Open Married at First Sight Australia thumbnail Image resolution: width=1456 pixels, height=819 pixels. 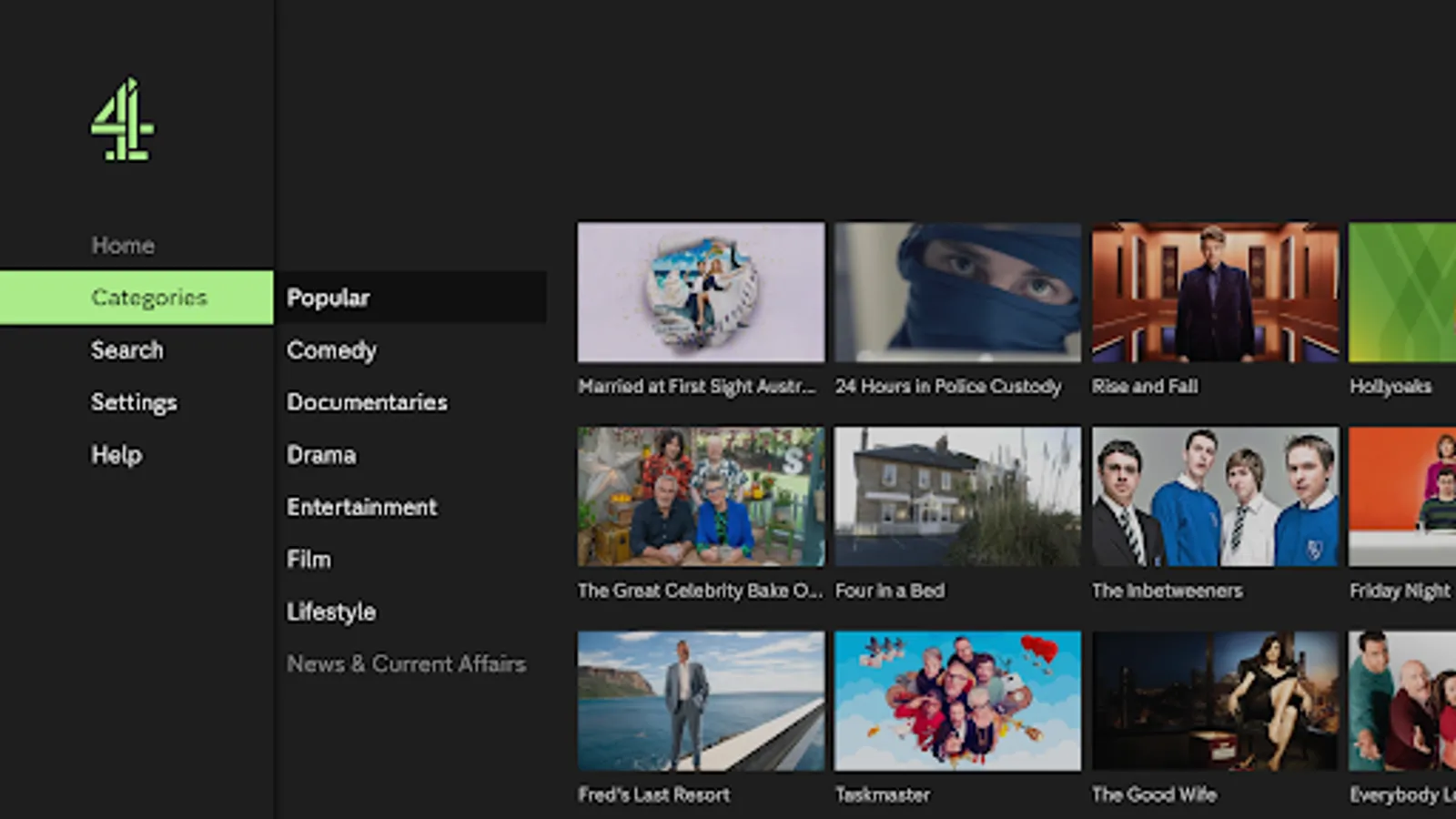pyautogui.click(x=701, y=292)
